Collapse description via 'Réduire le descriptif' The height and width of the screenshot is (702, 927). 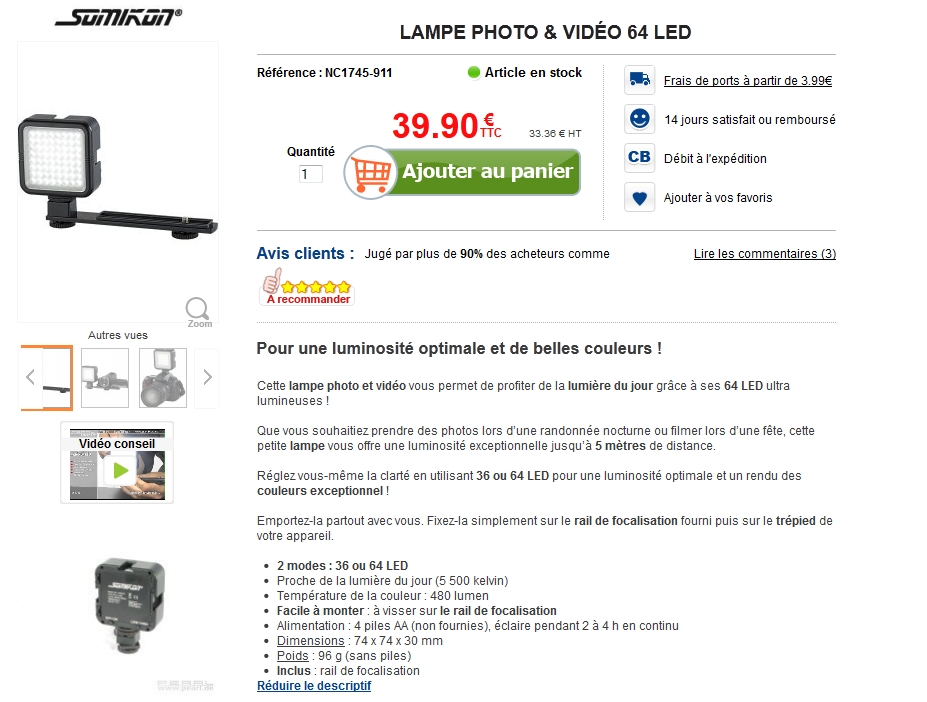[314, 685]
